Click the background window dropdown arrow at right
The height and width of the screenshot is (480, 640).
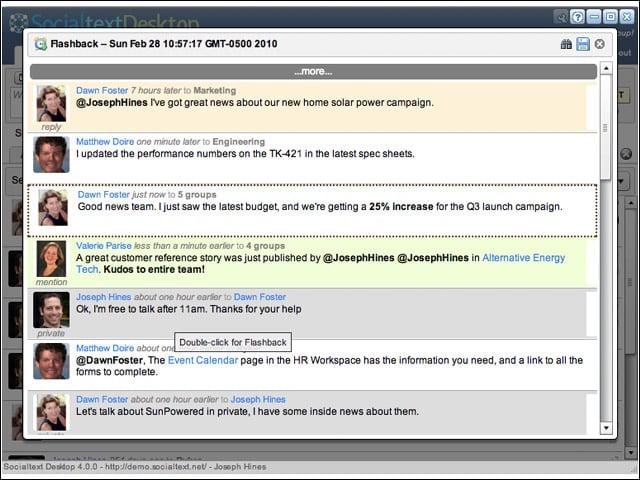(622, 181)
